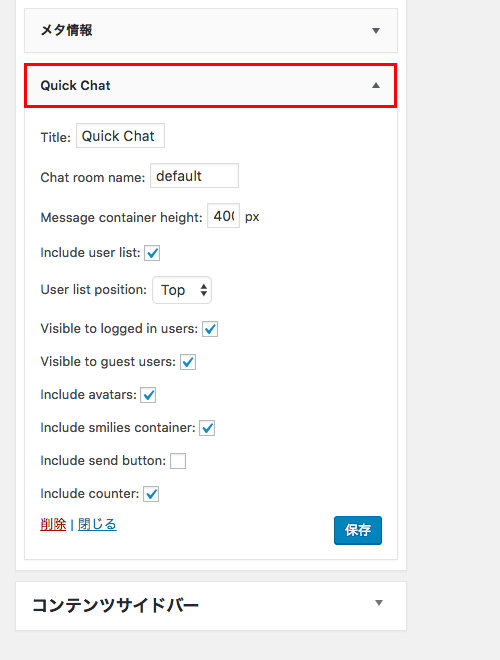Focus the Title text field
The height and width of the screenshot is (660, 500).
tap(120, 136)
